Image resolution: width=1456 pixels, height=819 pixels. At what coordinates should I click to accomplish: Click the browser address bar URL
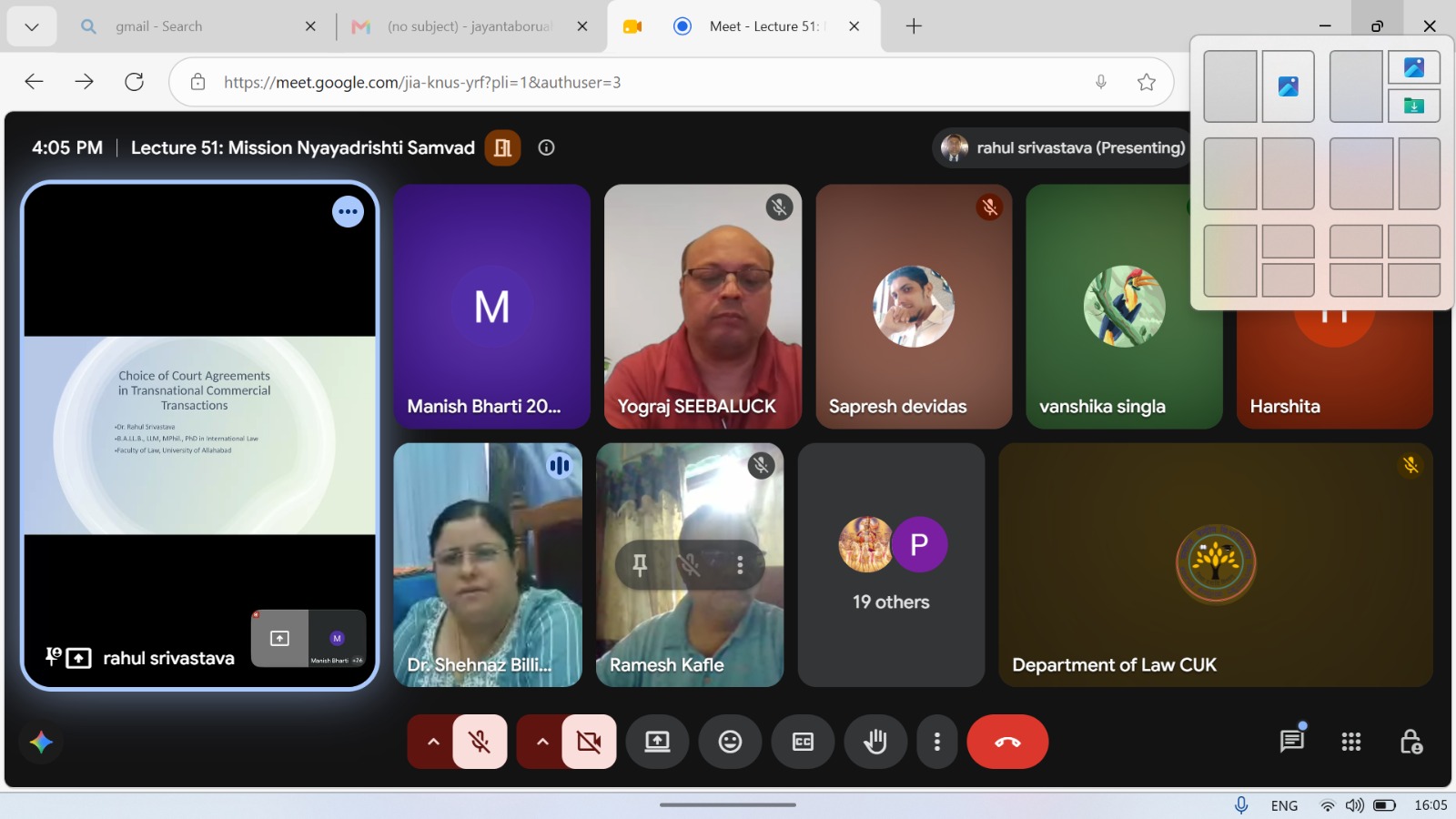coord(422,82)
